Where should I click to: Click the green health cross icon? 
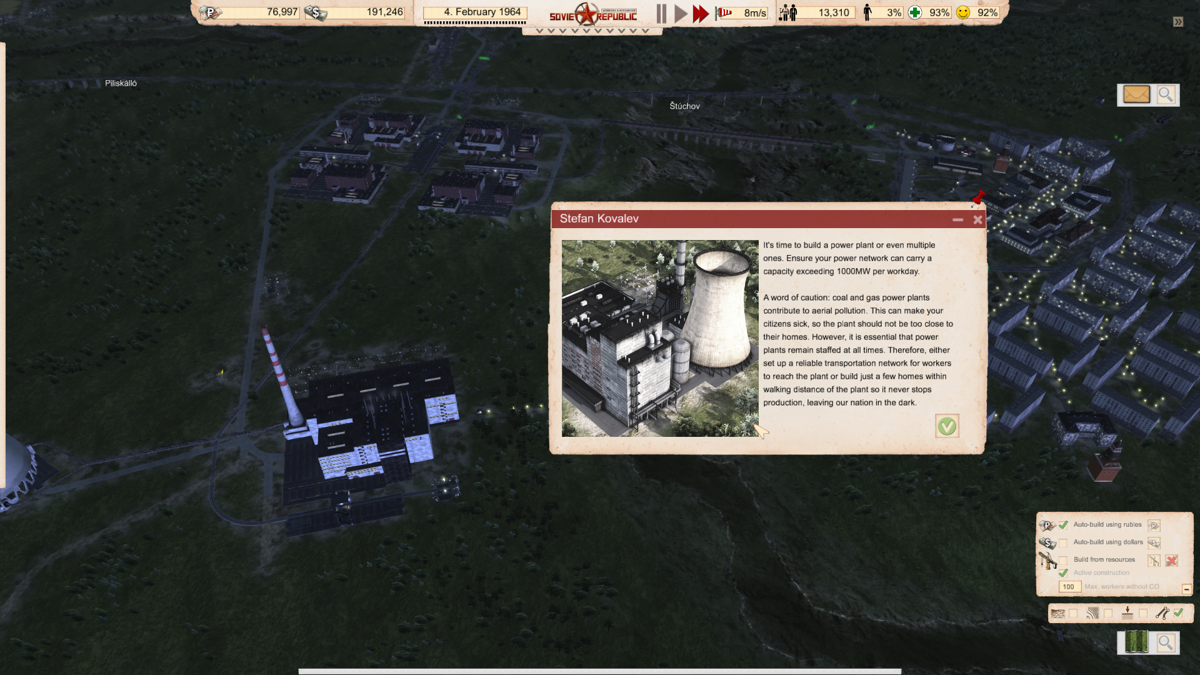click(x=914, y=13)
